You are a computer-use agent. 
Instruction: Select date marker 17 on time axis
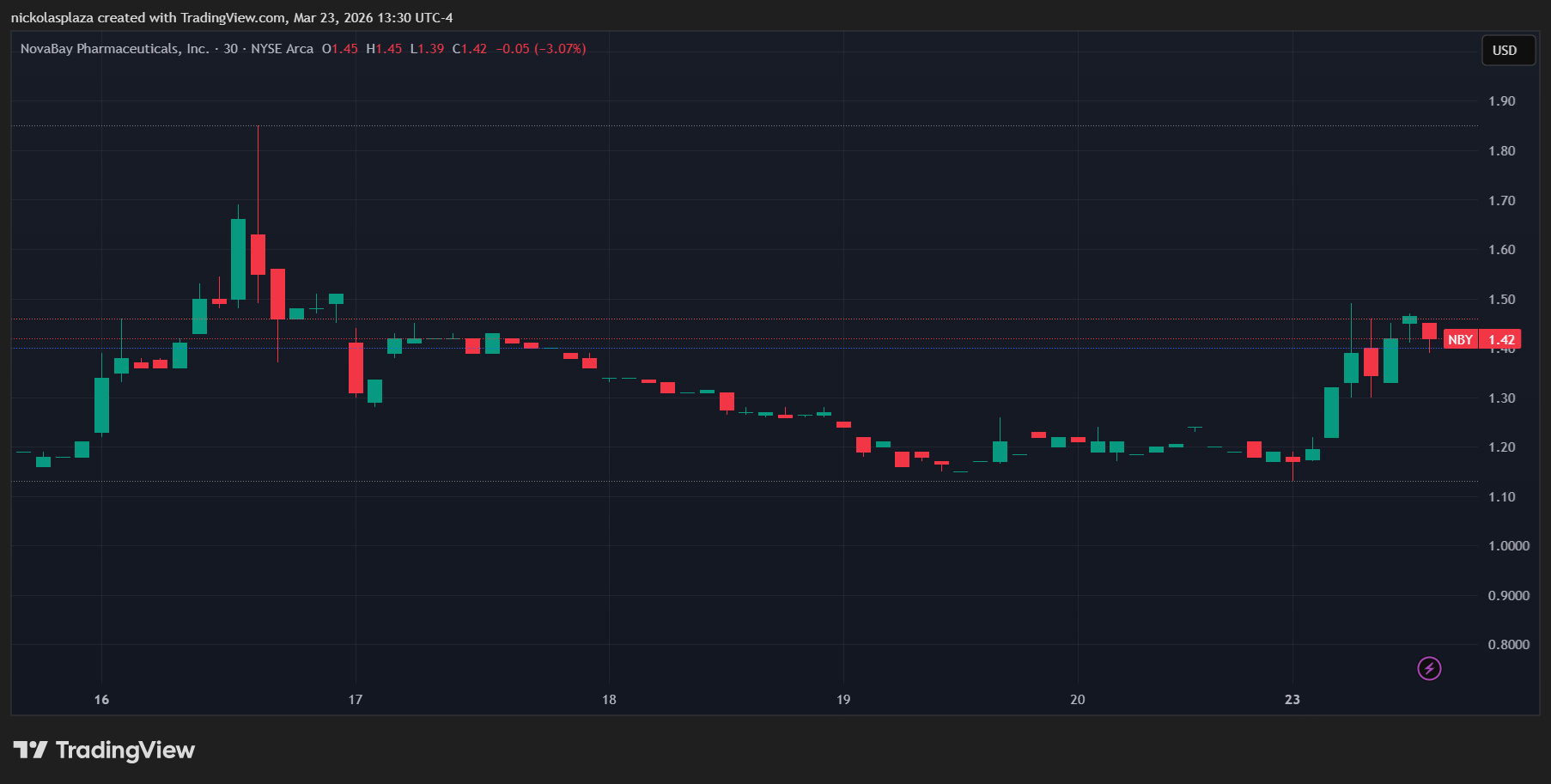[x=356, y=699]
